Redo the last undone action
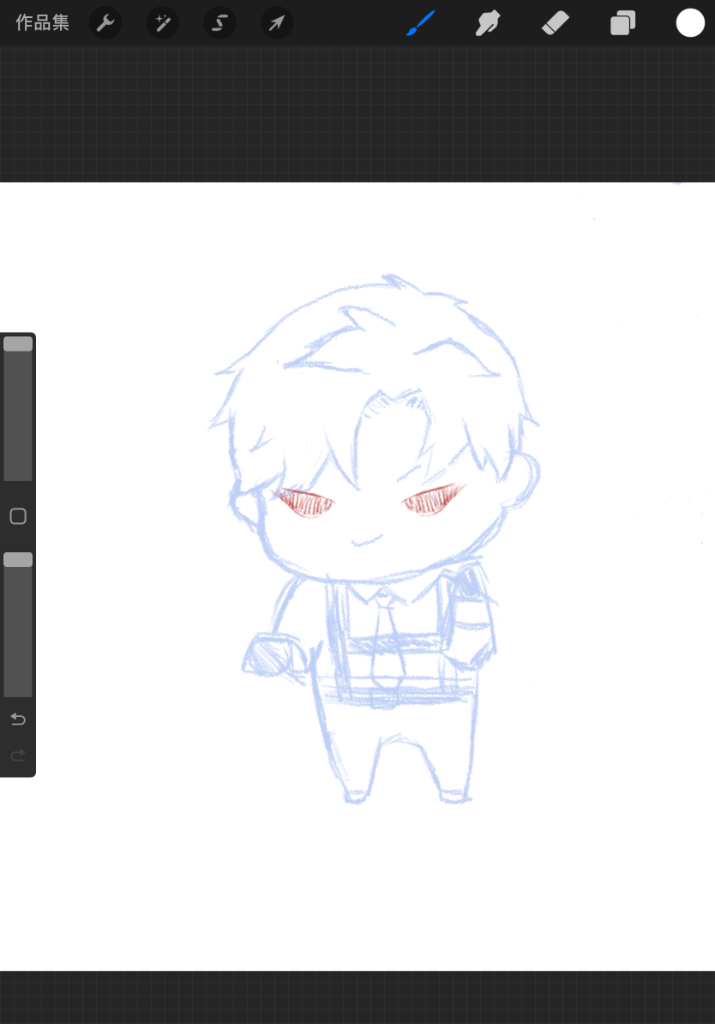Screen dimensions: 715x1024 tap(18, 756)
